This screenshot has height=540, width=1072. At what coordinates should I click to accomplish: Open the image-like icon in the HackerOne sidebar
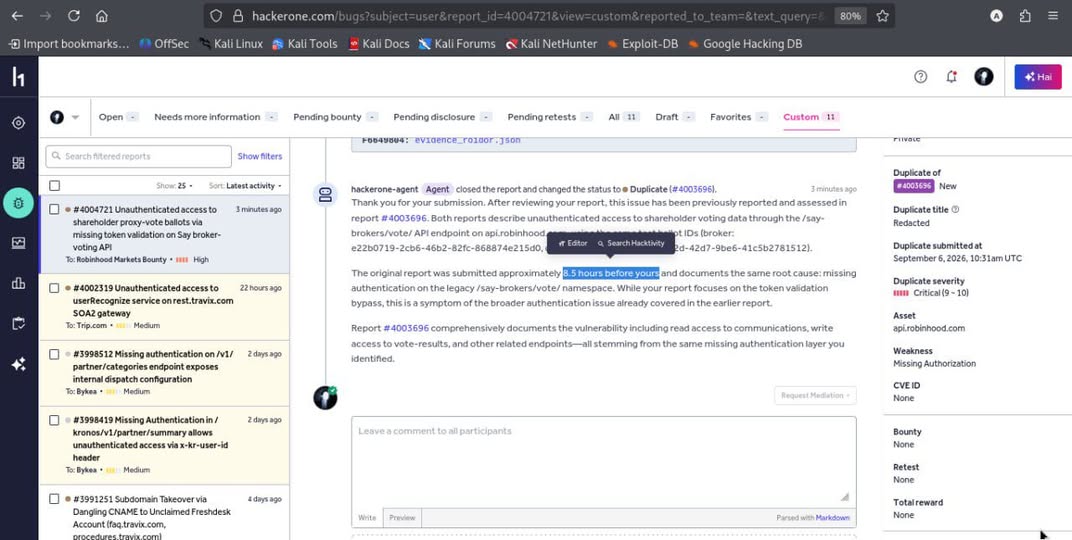coord(18,243)
